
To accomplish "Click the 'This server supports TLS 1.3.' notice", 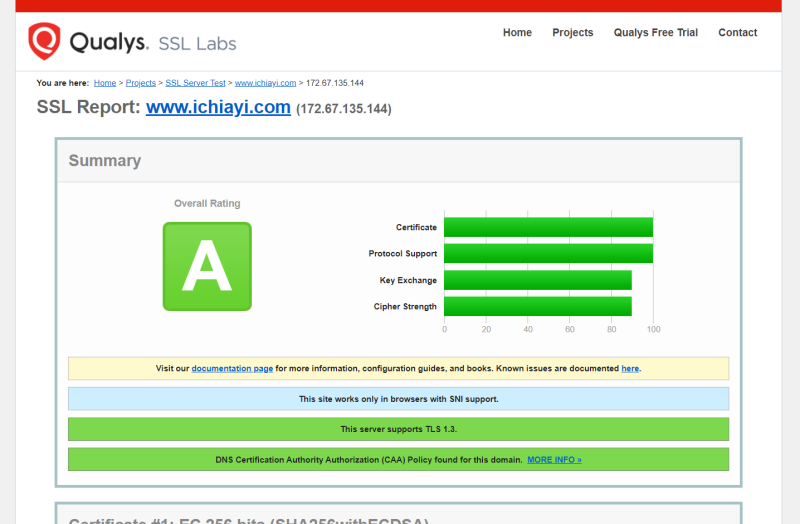I will click(398, 429).
